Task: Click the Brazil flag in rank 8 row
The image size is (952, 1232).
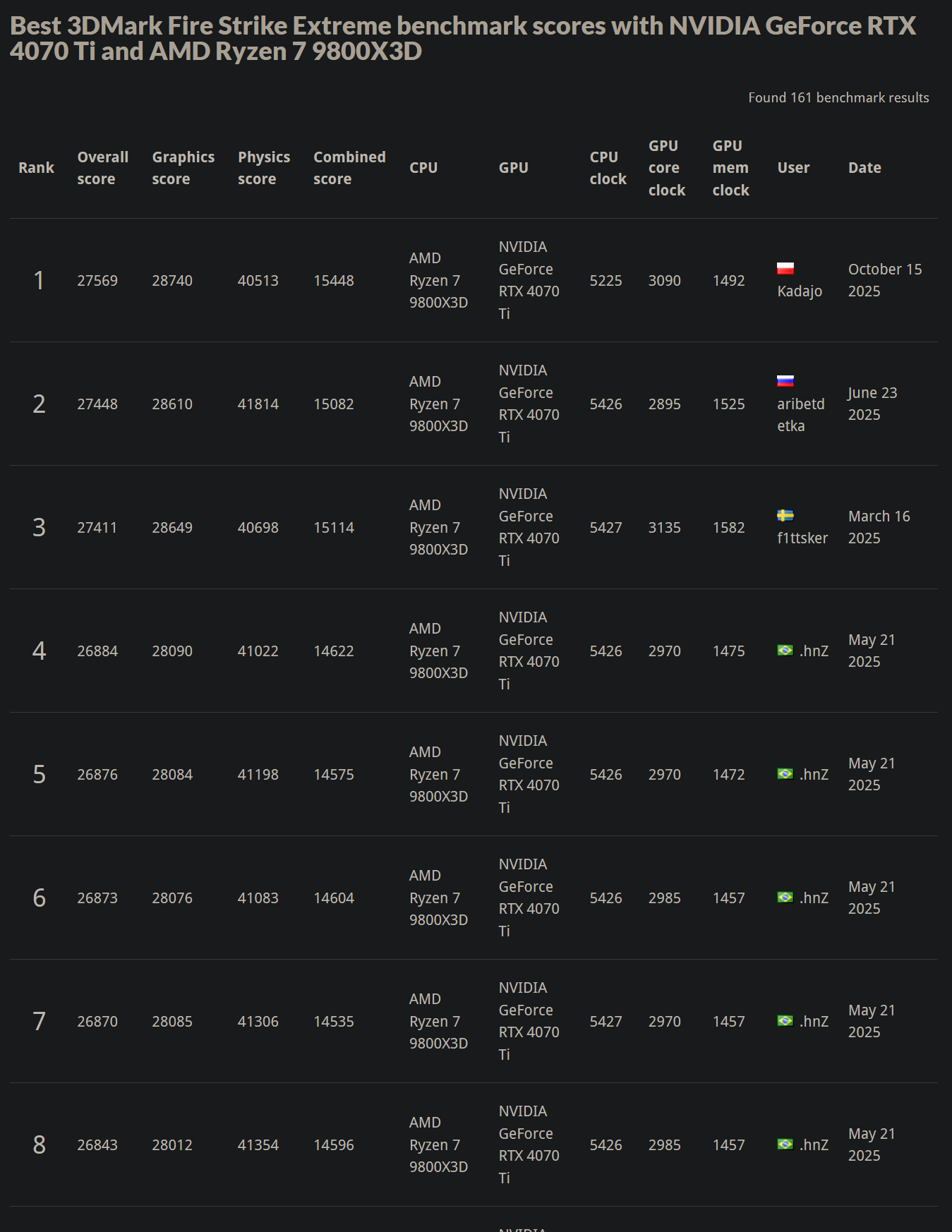Action: click(x=785, y=1145)
